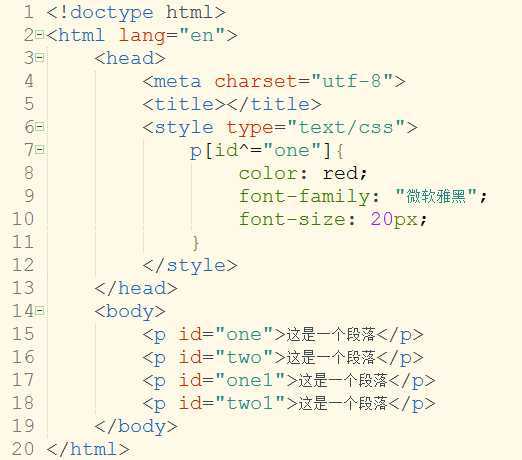
Task: Click the p[id^="one"] selector
Action: [x=261, y=150]
